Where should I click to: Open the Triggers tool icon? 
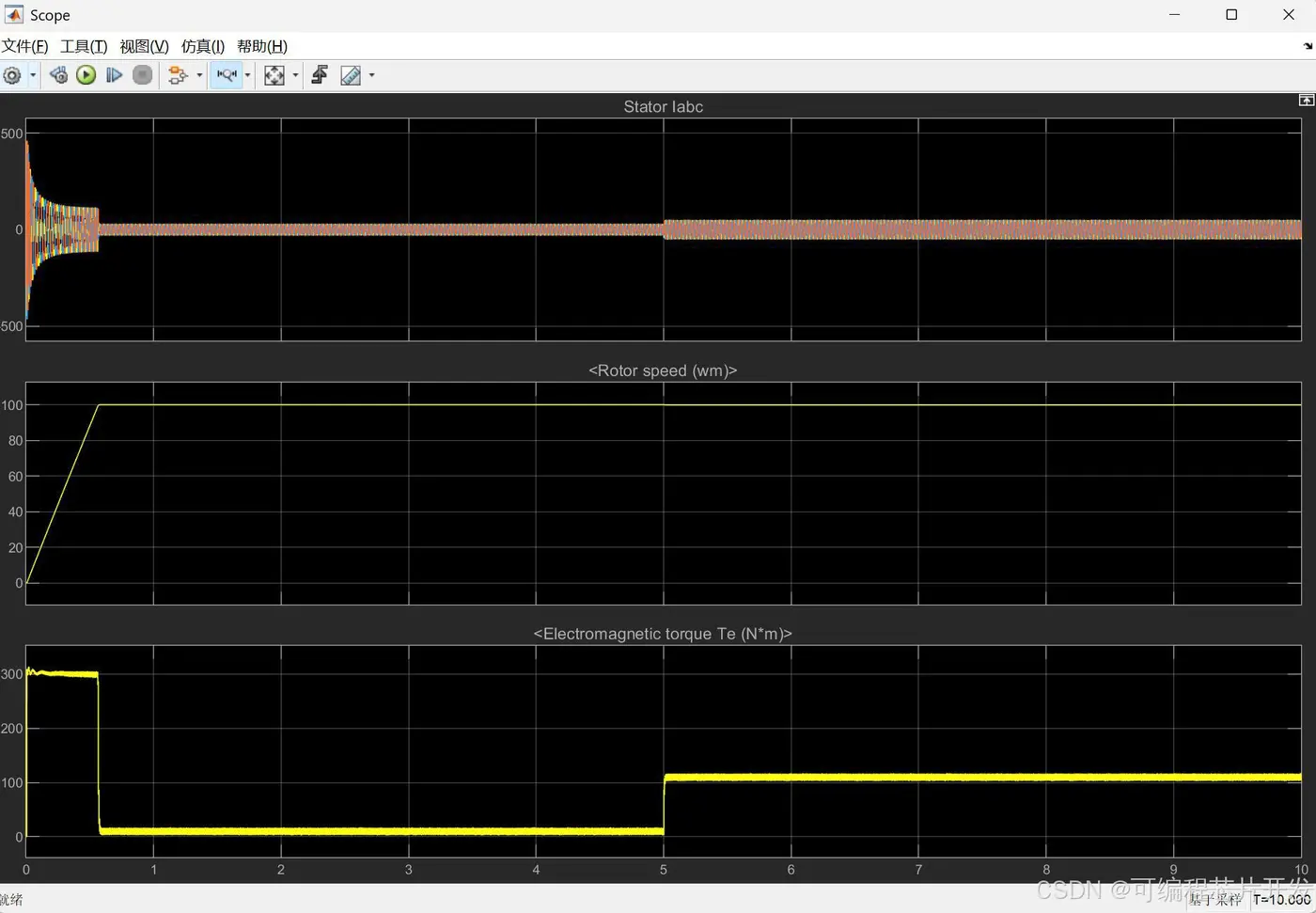pyautogui.click(x=321, y=75)
